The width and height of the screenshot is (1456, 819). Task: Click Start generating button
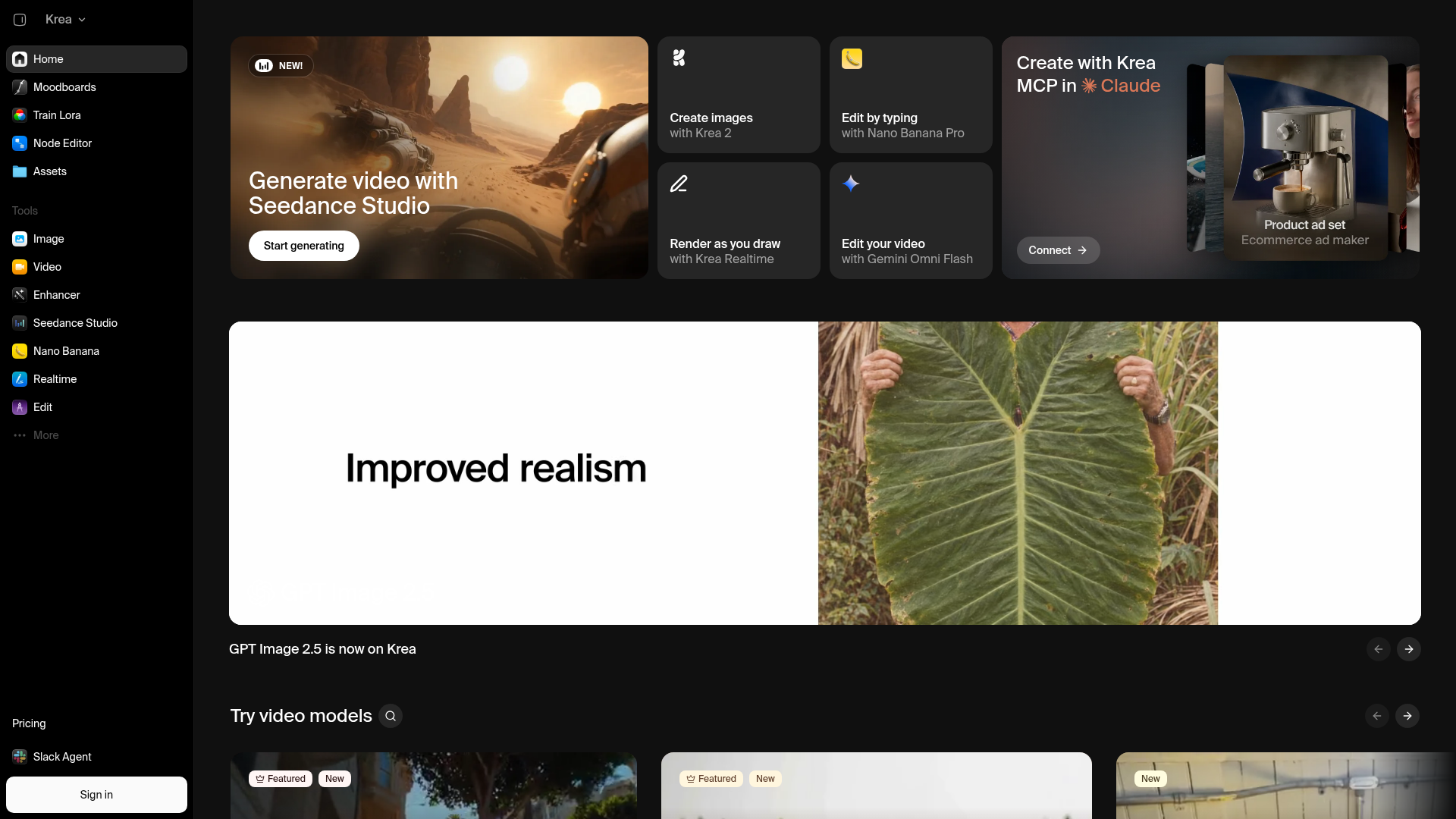click(x=304, y=246)
